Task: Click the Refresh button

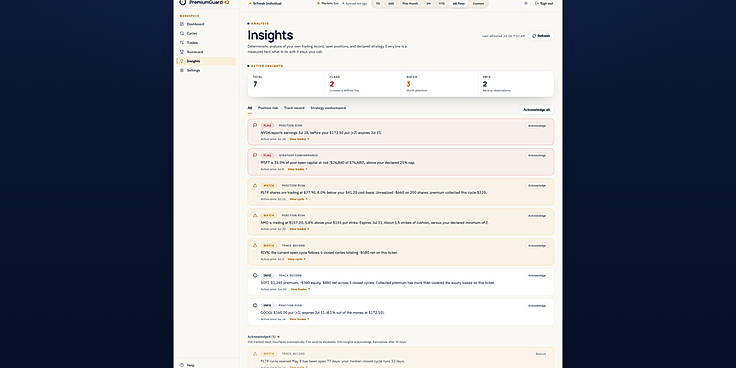Action: point(541,36)
